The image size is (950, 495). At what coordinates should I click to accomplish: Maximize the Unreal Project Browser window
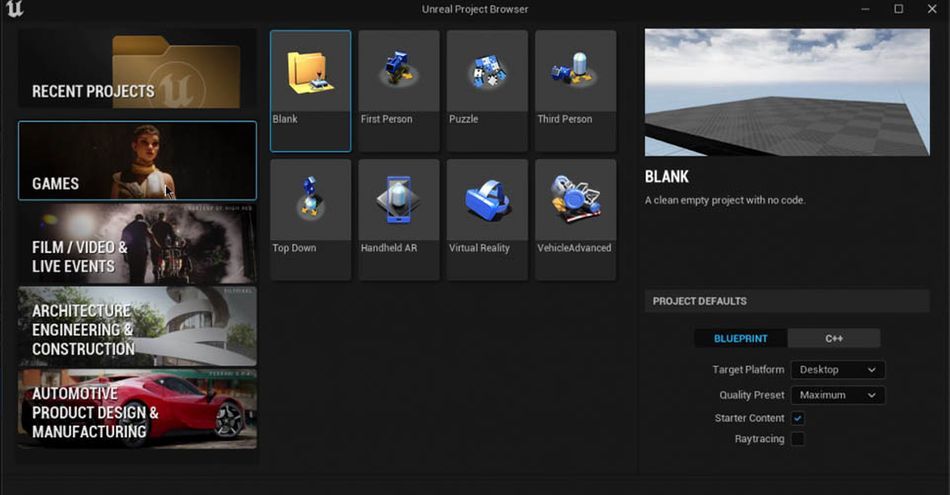[x=899, y=9]
